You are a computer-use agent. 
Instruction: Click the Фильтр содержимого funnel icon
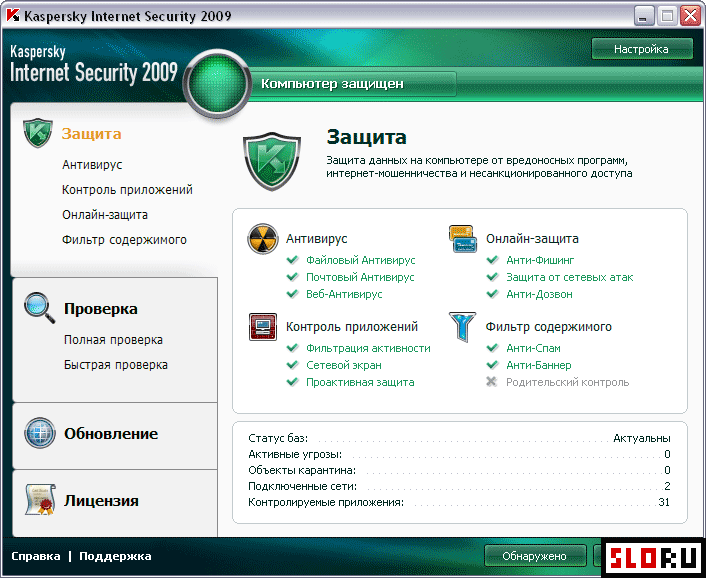(462, 327)
